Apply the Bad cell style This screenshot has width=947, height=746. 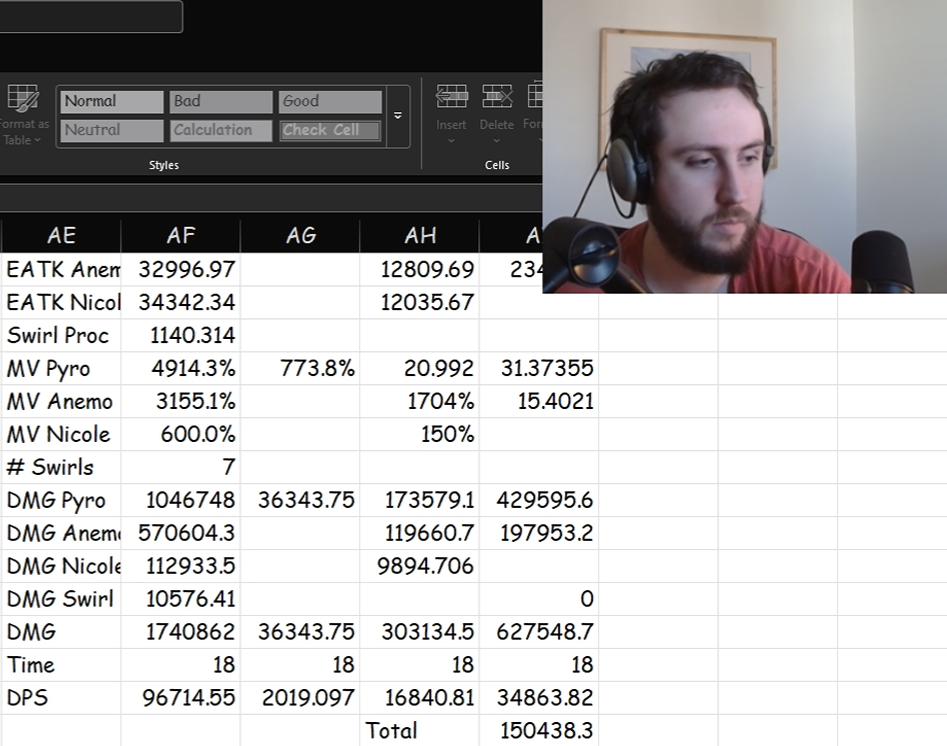(x=221, y=101)
